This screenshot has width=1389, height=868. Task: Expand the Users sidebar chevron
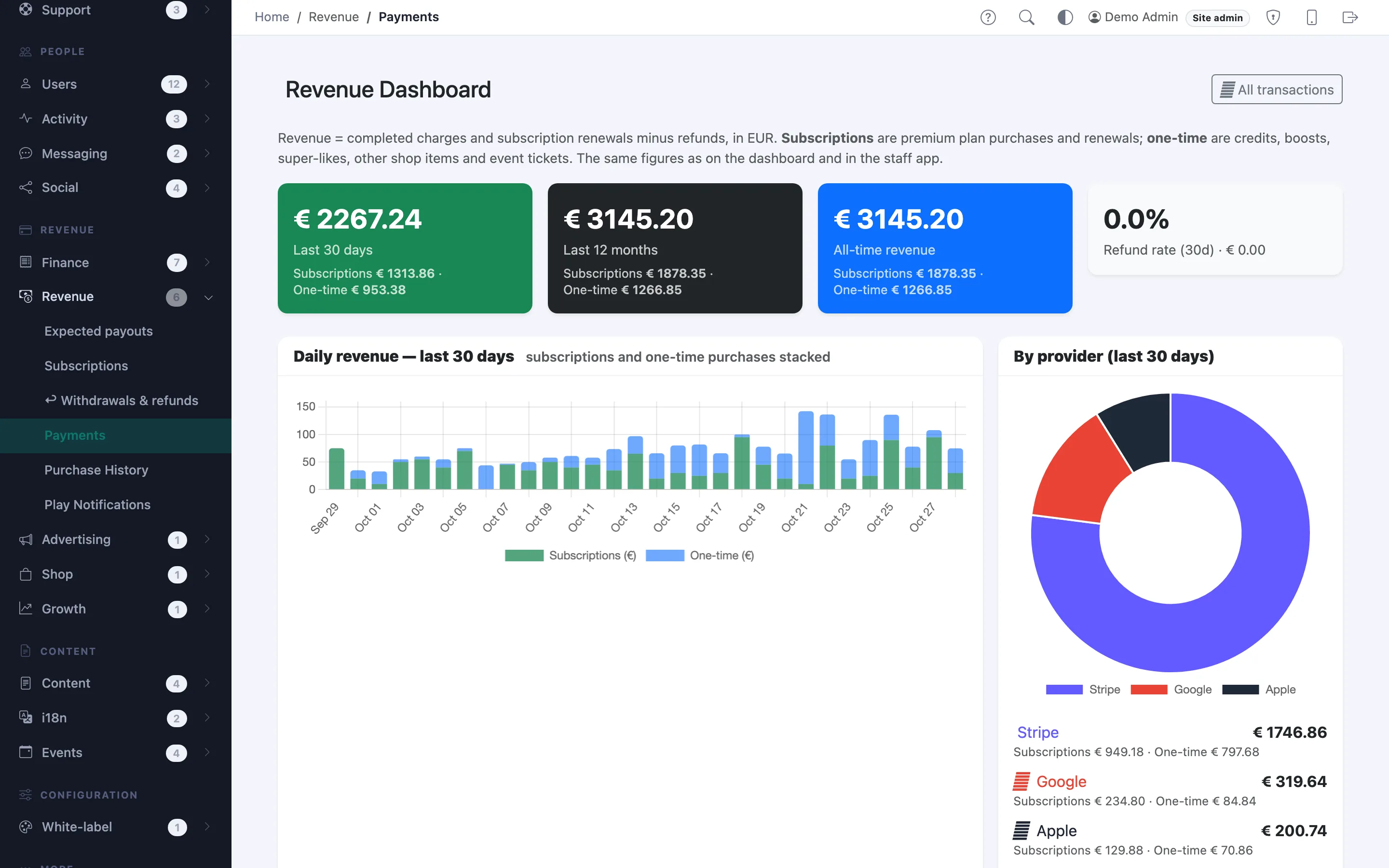[x=207, y=84]
